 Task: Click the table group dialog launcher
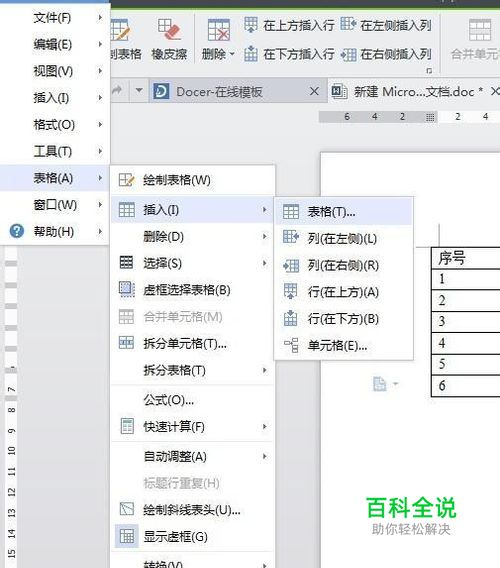pos(429,71)
